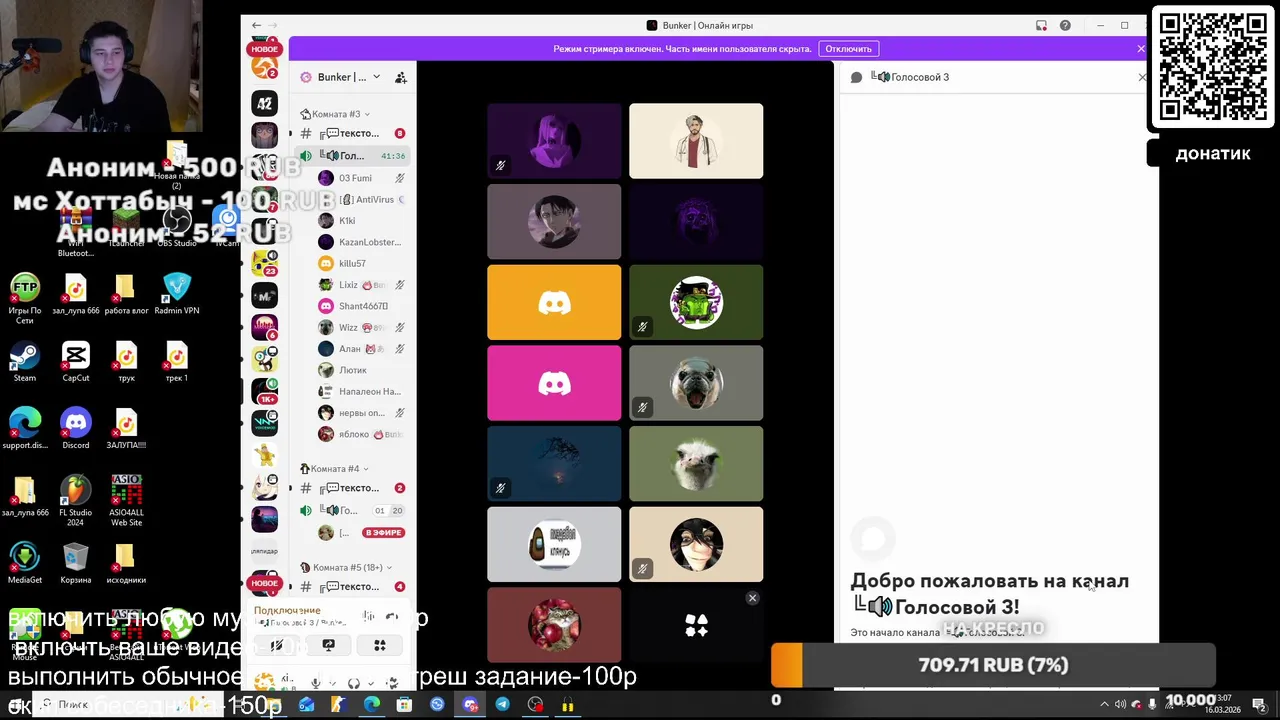Select the ostrich avatar video tile
Viewport: 1280px width, 720px height.
(x=696, y=464)
